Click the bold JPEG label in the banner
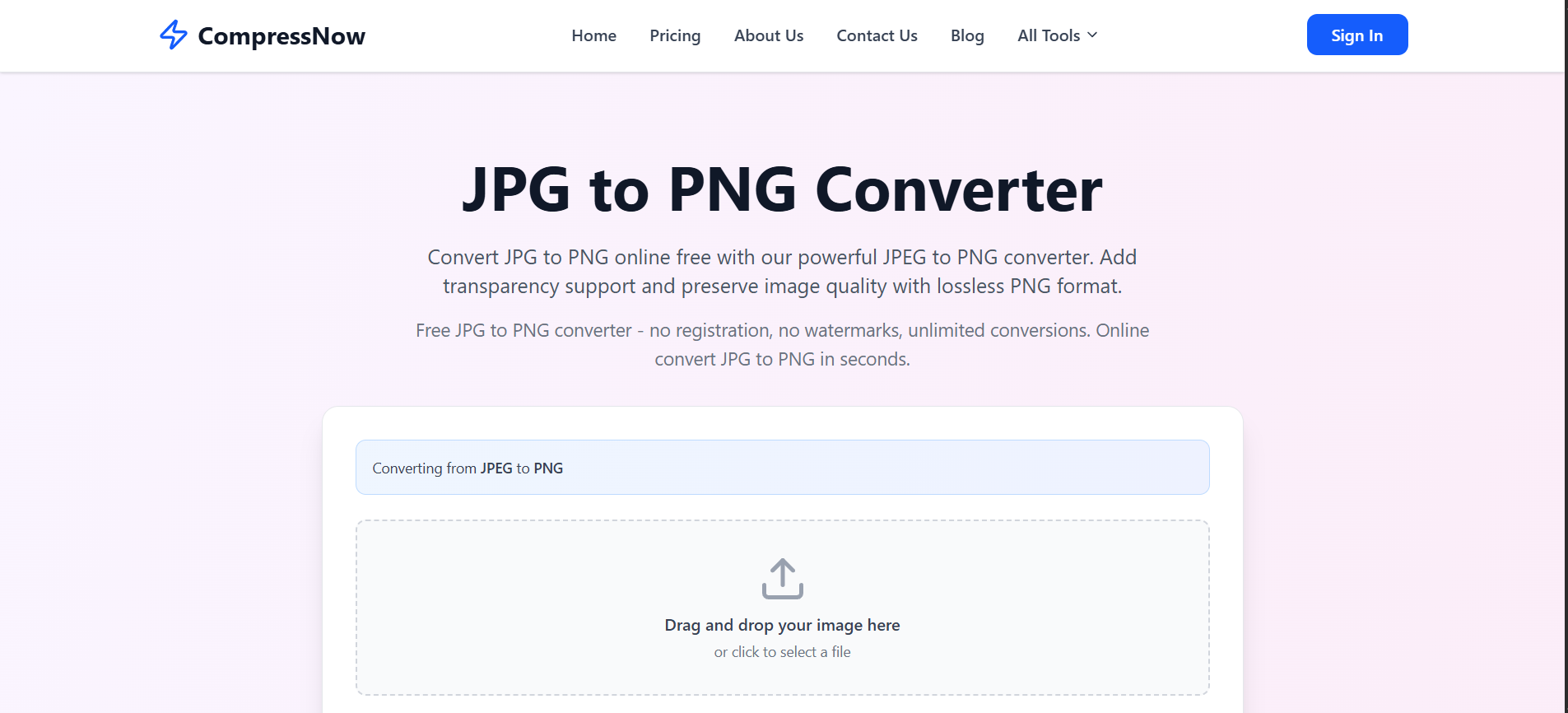 496,468
